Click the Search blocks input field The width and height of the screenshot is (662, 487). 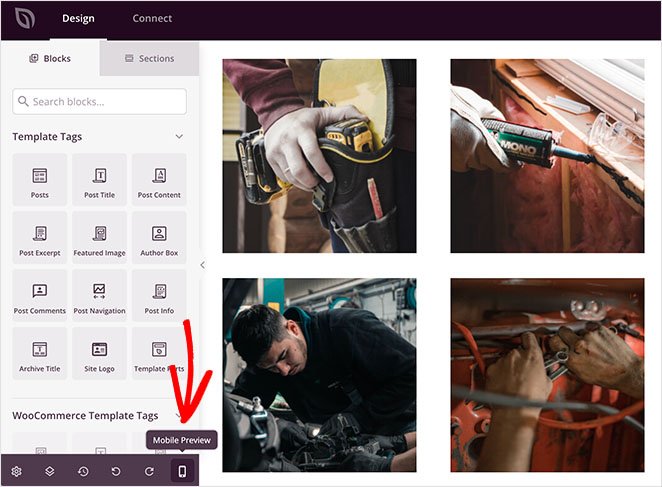100,101
